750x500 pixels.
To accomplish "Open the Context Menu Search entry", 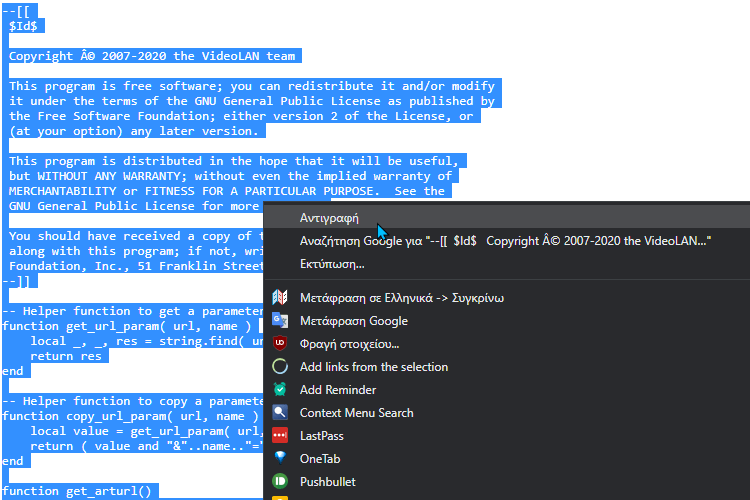I will (x=507, y=412).
